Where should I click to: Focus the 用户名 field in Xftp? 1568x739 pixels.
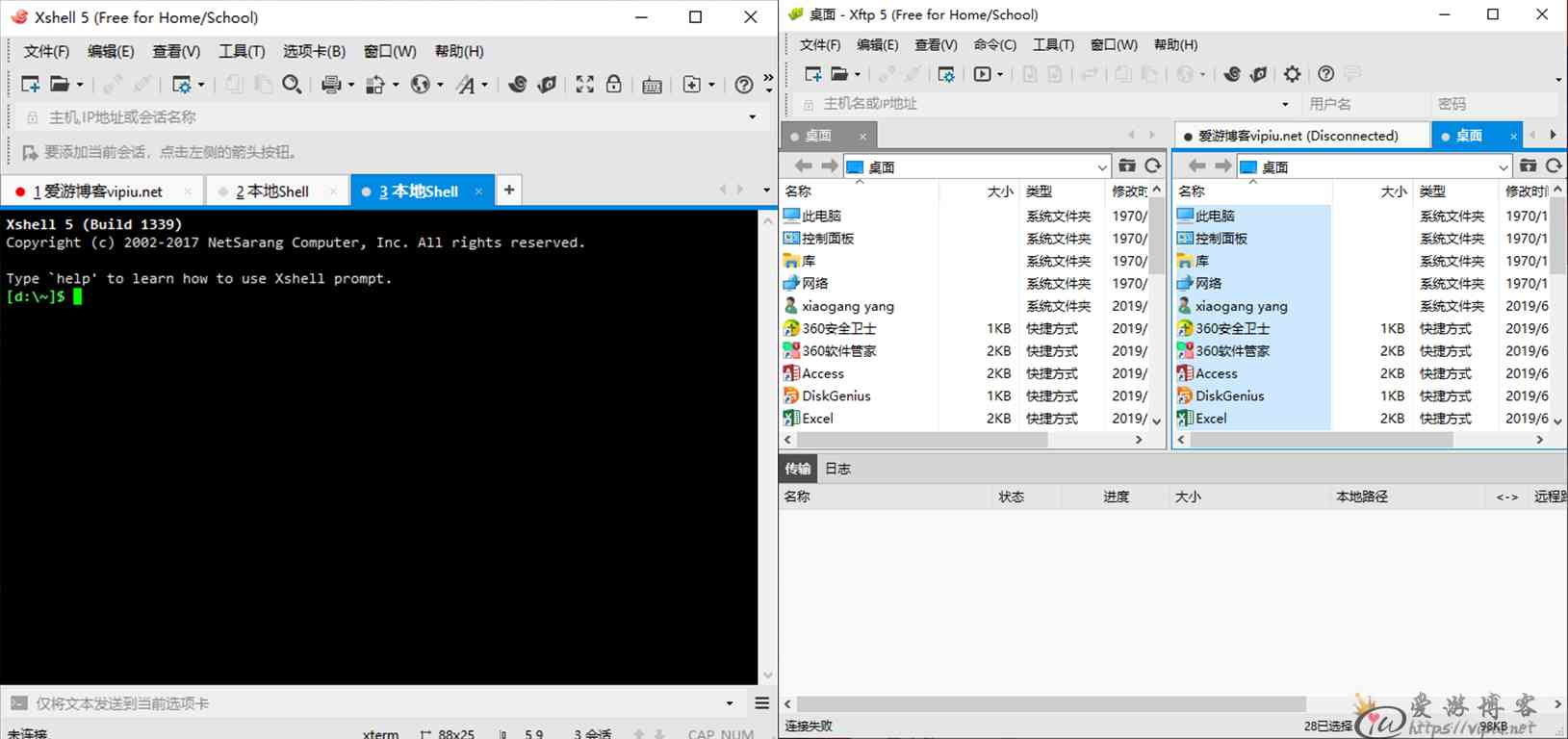pos(1365,104)
